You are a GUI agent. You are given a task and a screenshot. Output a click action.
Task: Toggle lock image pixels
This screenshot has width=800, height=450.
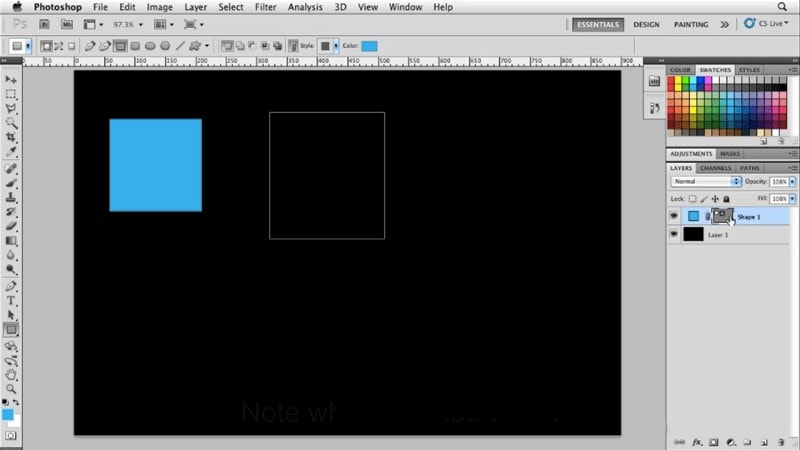tap(704, 199)
